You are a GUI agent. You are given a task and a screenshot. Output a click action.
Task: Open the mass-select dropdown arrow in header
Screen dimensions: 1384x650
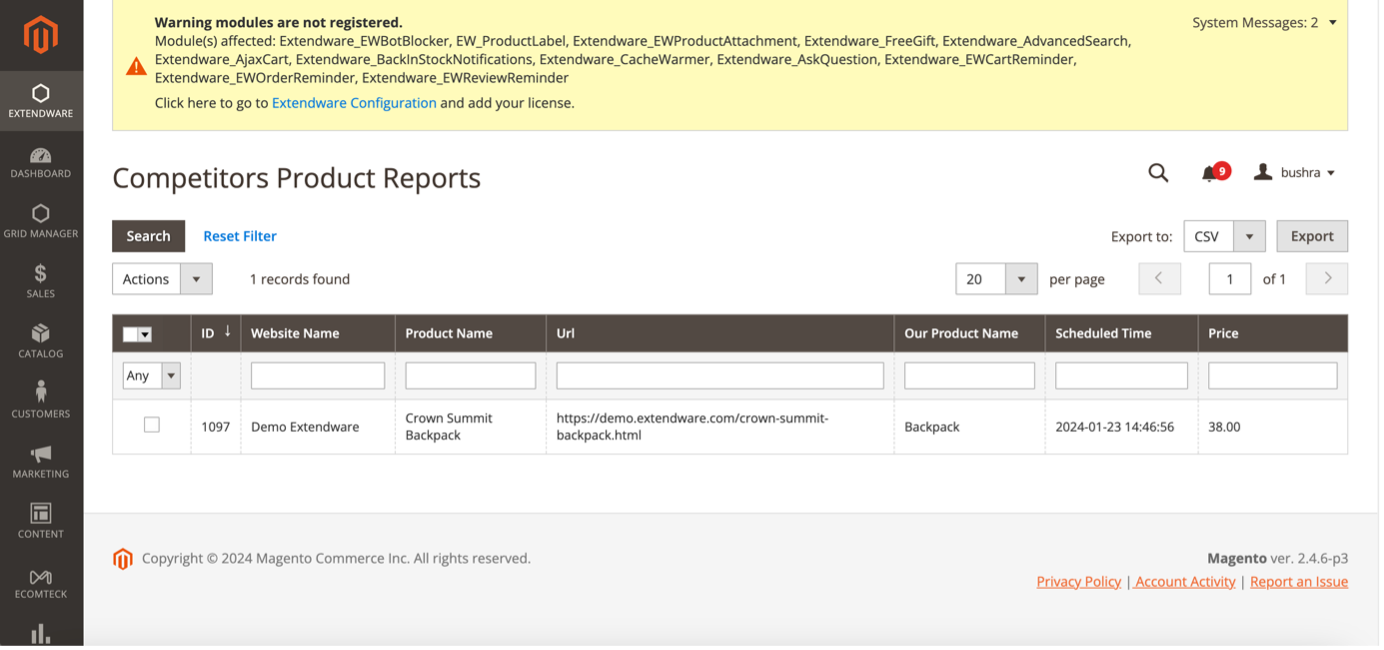[145, 335]
